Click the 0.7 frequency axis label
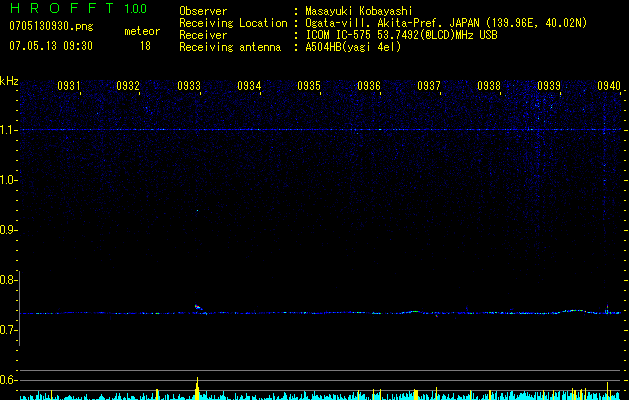Screen dimensions: 629x400 tap(7, 330)
